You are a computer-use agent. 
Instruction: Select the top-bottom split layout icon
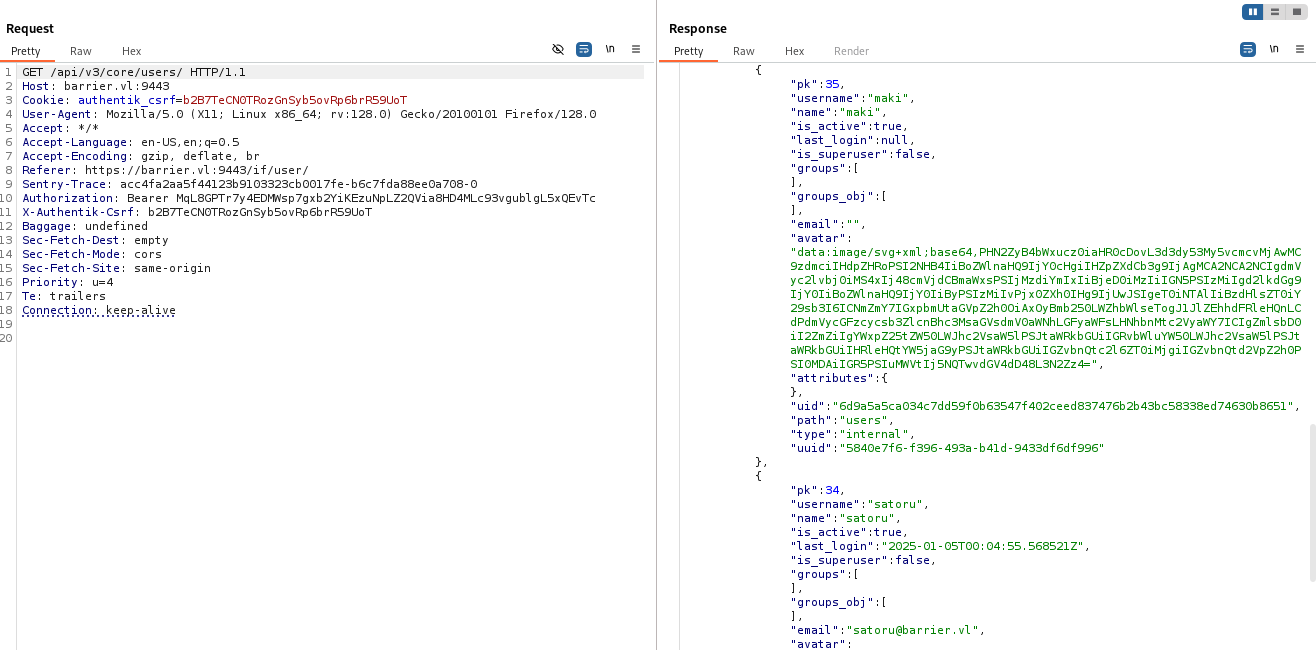point(1274,12)
